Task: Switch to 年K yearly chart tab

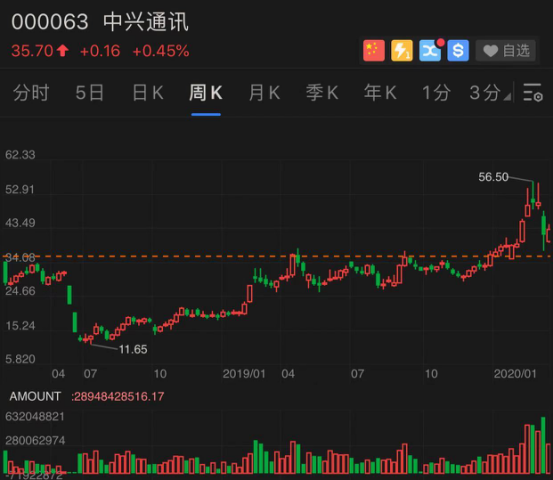Action: click(x=380, y=93)
